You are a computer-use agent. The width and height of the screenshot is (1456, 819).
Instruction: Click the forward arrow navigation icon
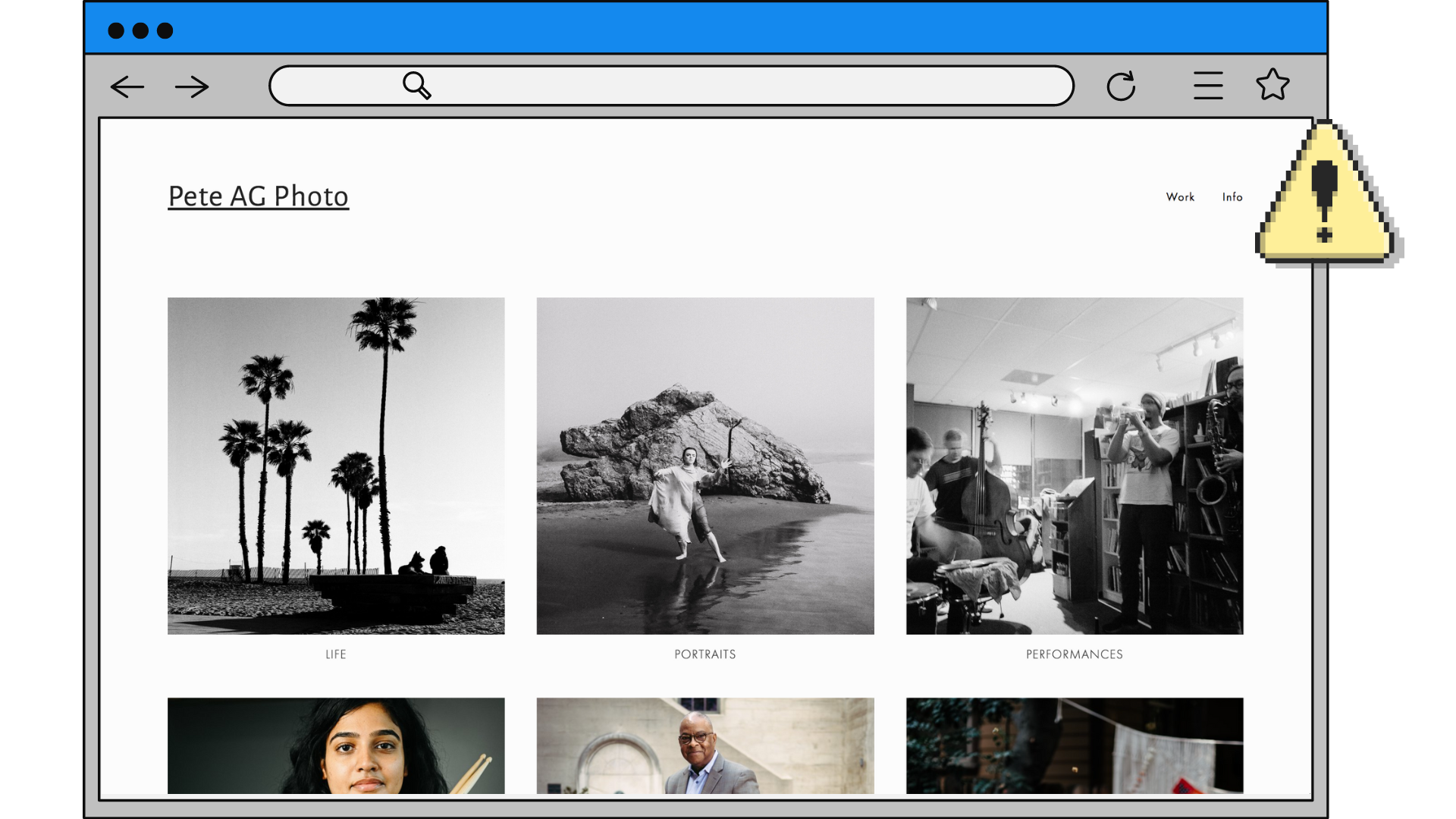tap(192, 86)
